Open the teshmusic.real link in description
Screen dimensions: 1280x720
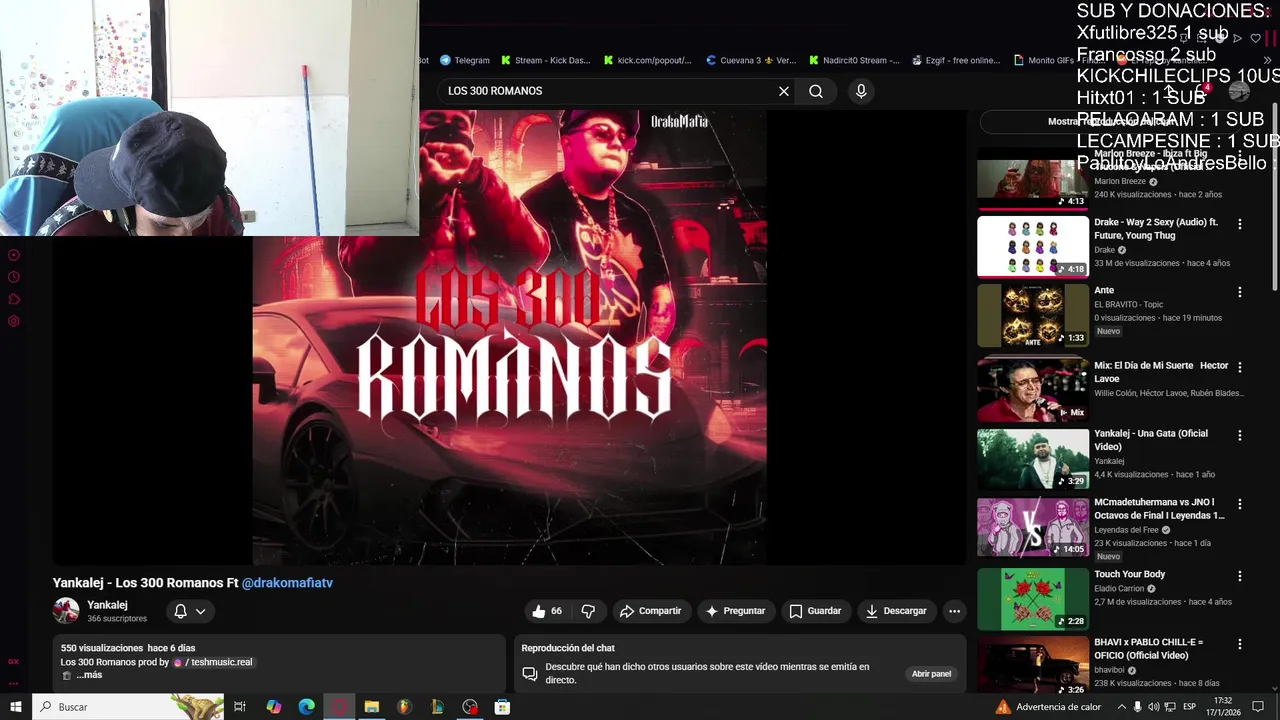pos(213,662)
